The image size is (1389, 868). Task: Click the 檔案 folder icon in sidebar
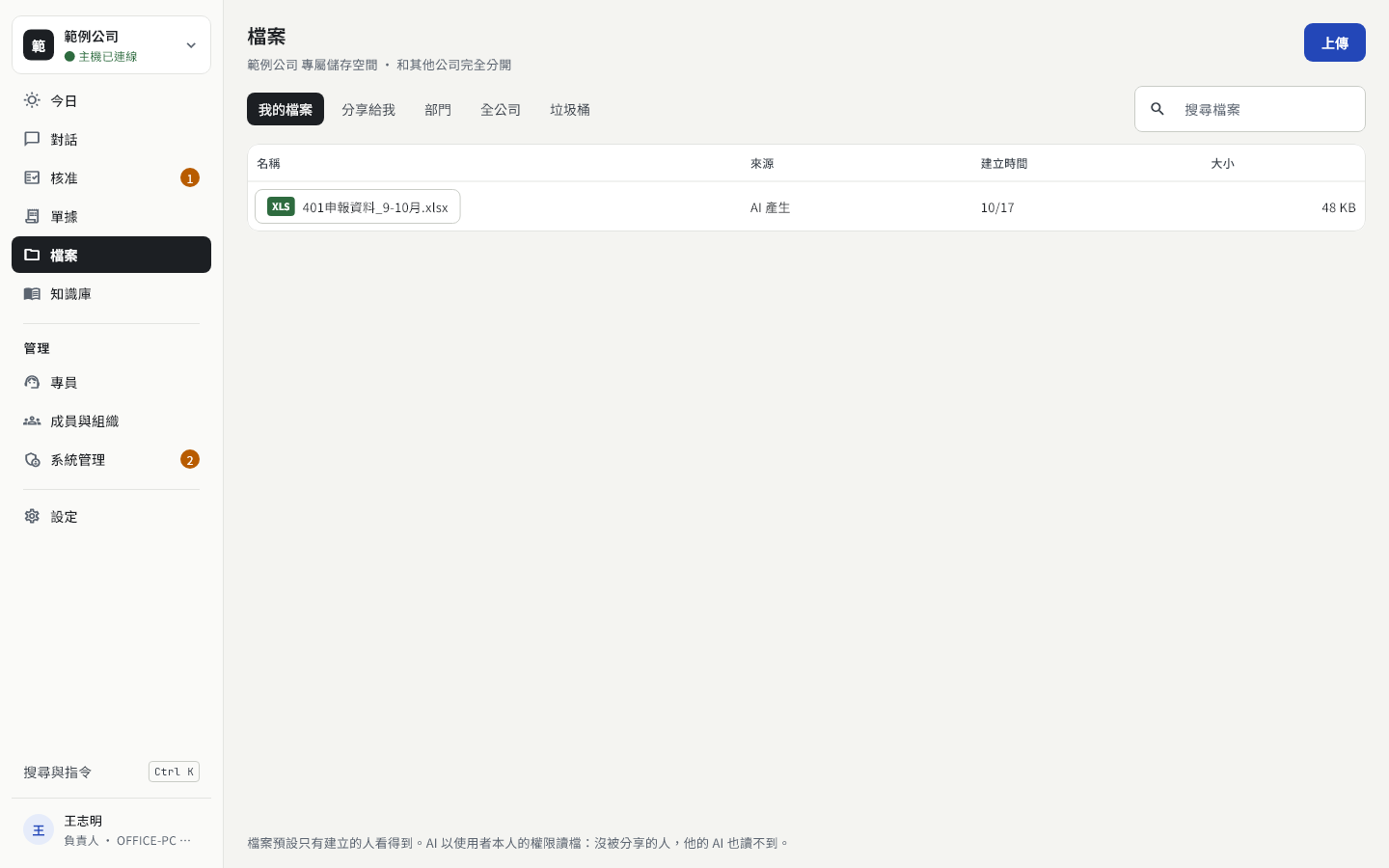32,255
